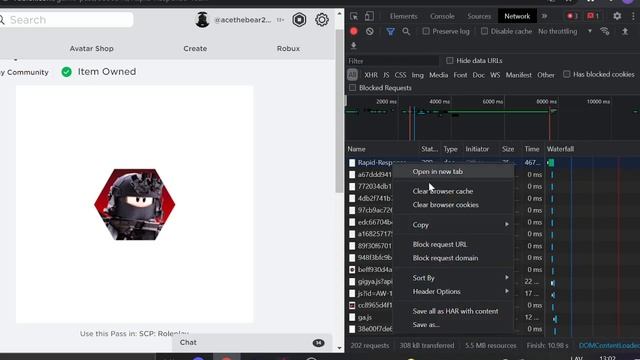Clear the network log icon
This screenshot has width=640, height=360.
(x=370, y=31)
